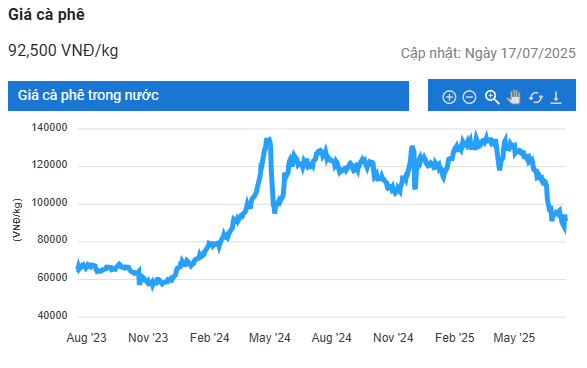
Task: Download the chart with download icon
Action: tap(556, 97)
